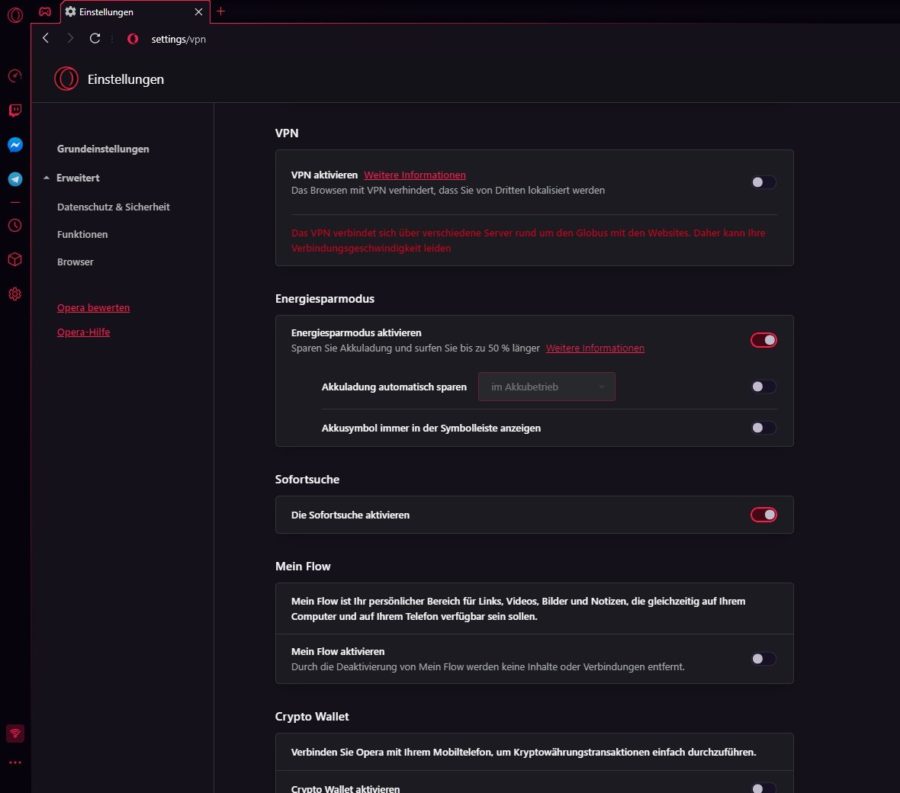Turn off the Sofortsuche toggle
This screenshot has width=900, height=793.
763,515
